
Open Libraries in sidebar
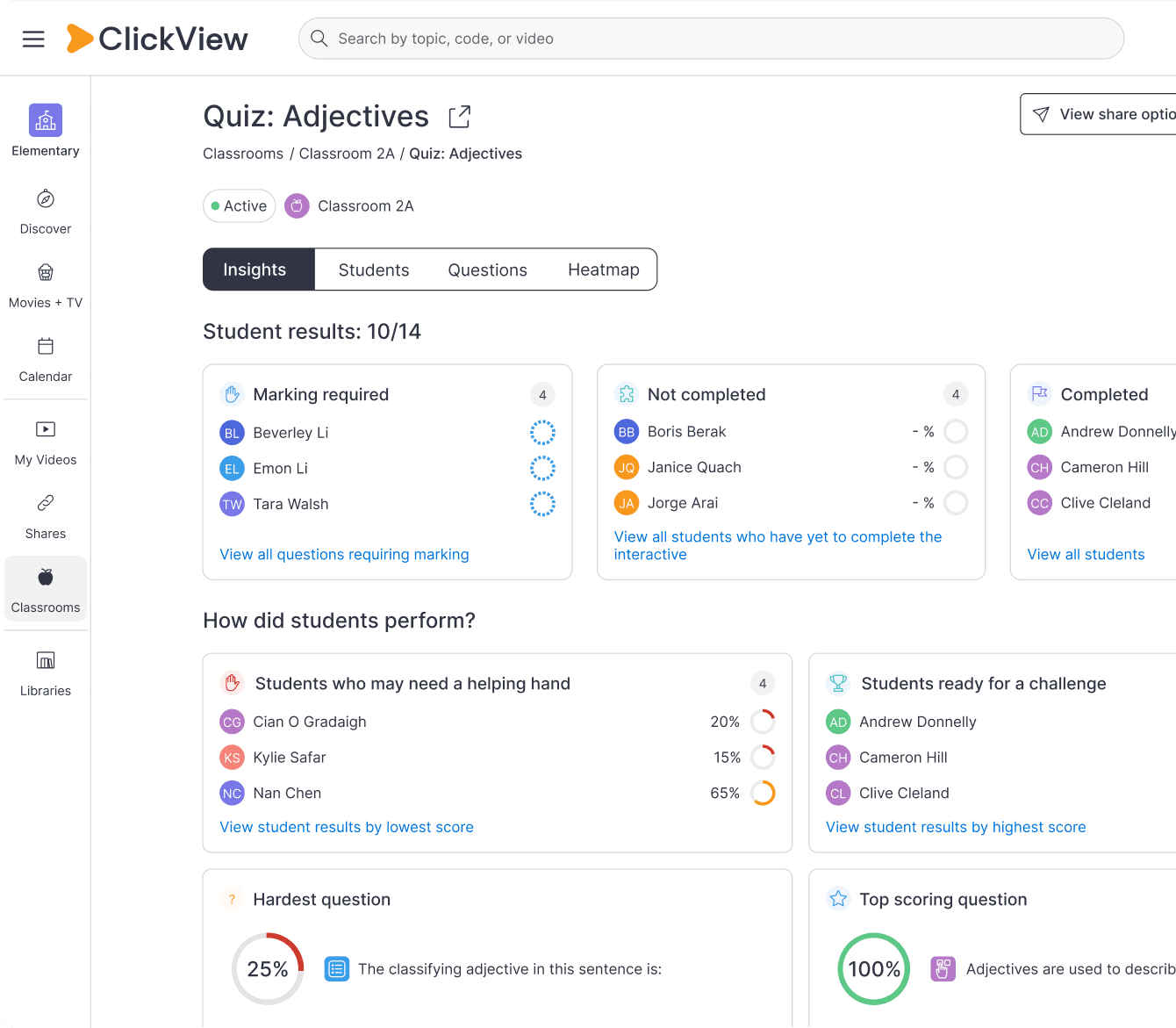(x=46, y=673)
